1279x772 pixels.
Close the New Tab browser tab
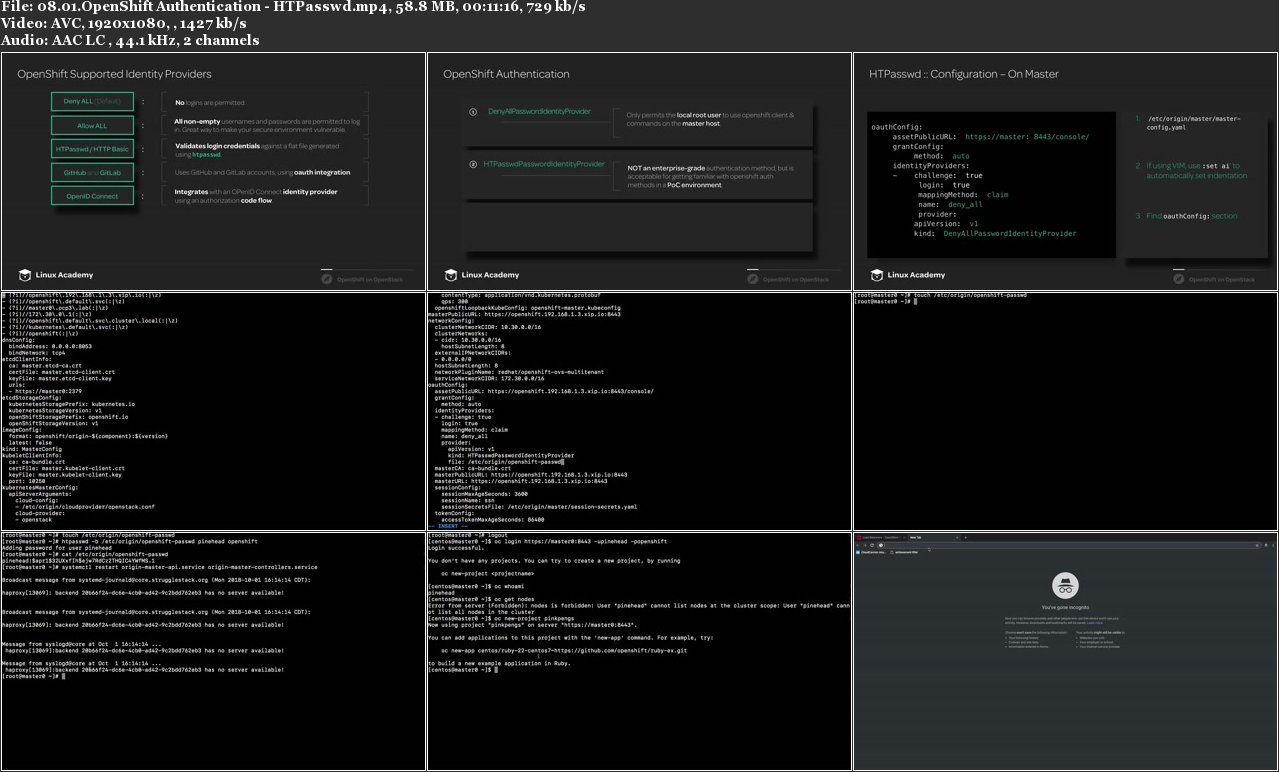click(x=957, y=537)
